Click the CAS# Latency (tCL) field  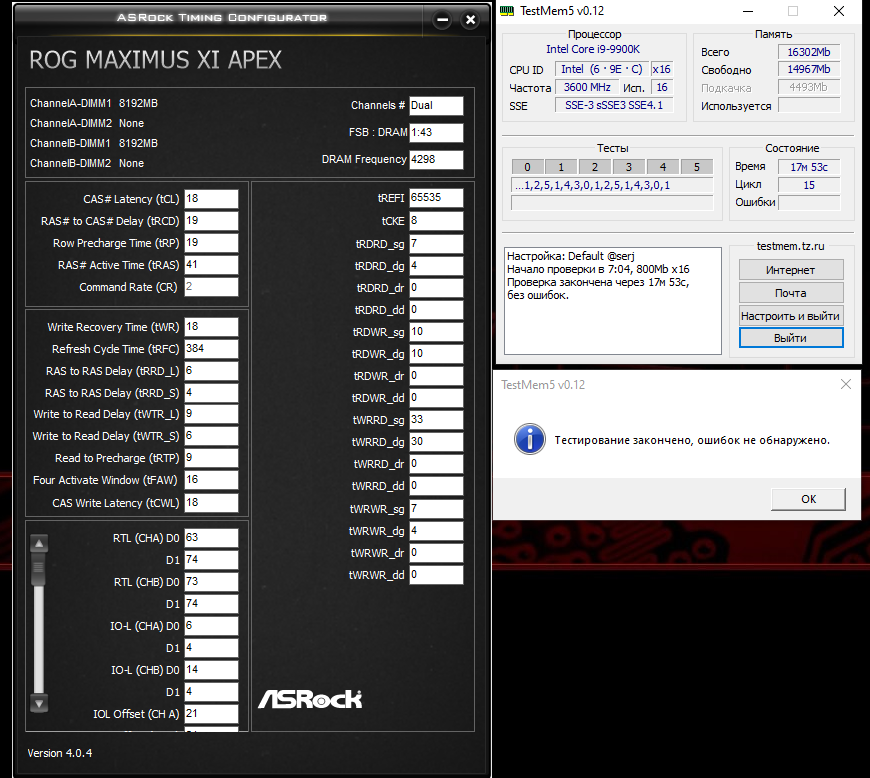pyautogui.click(x=211, y=199)
